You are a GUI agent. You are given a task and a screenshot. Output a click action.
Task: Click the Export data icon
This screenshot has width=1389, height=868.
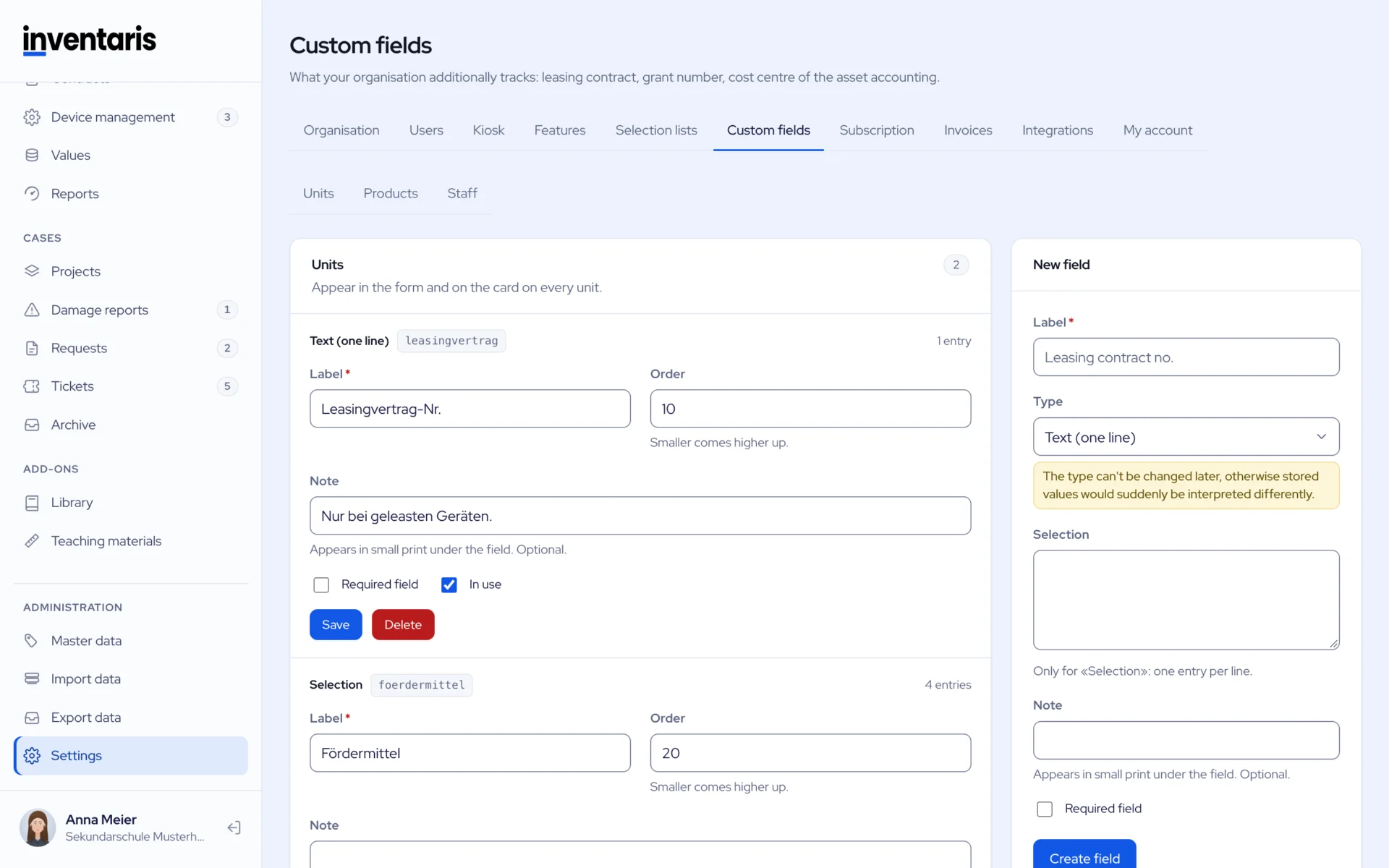tap(32, 718)
